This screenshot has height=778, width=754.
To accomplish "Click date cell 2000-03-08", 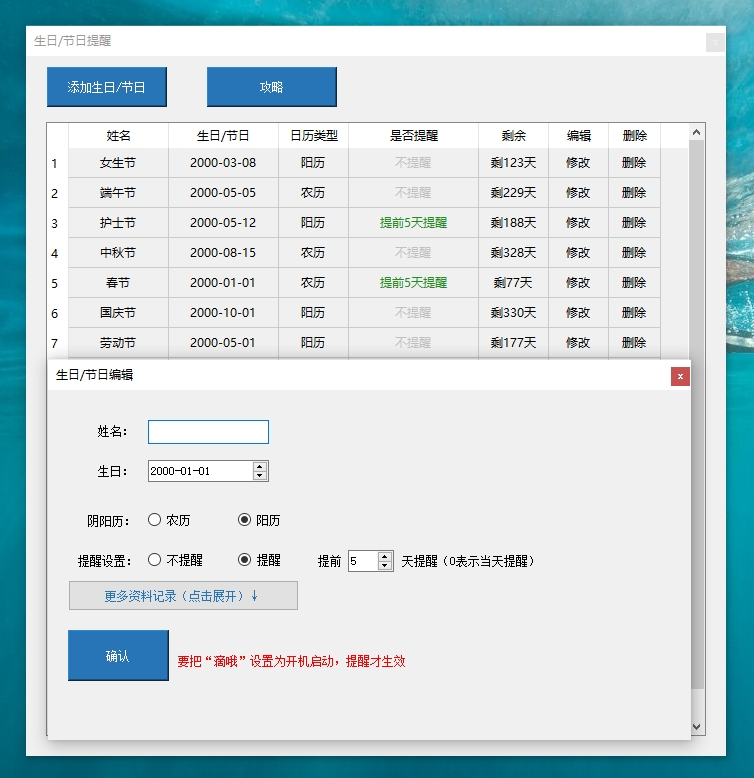I will coord(223,163).
